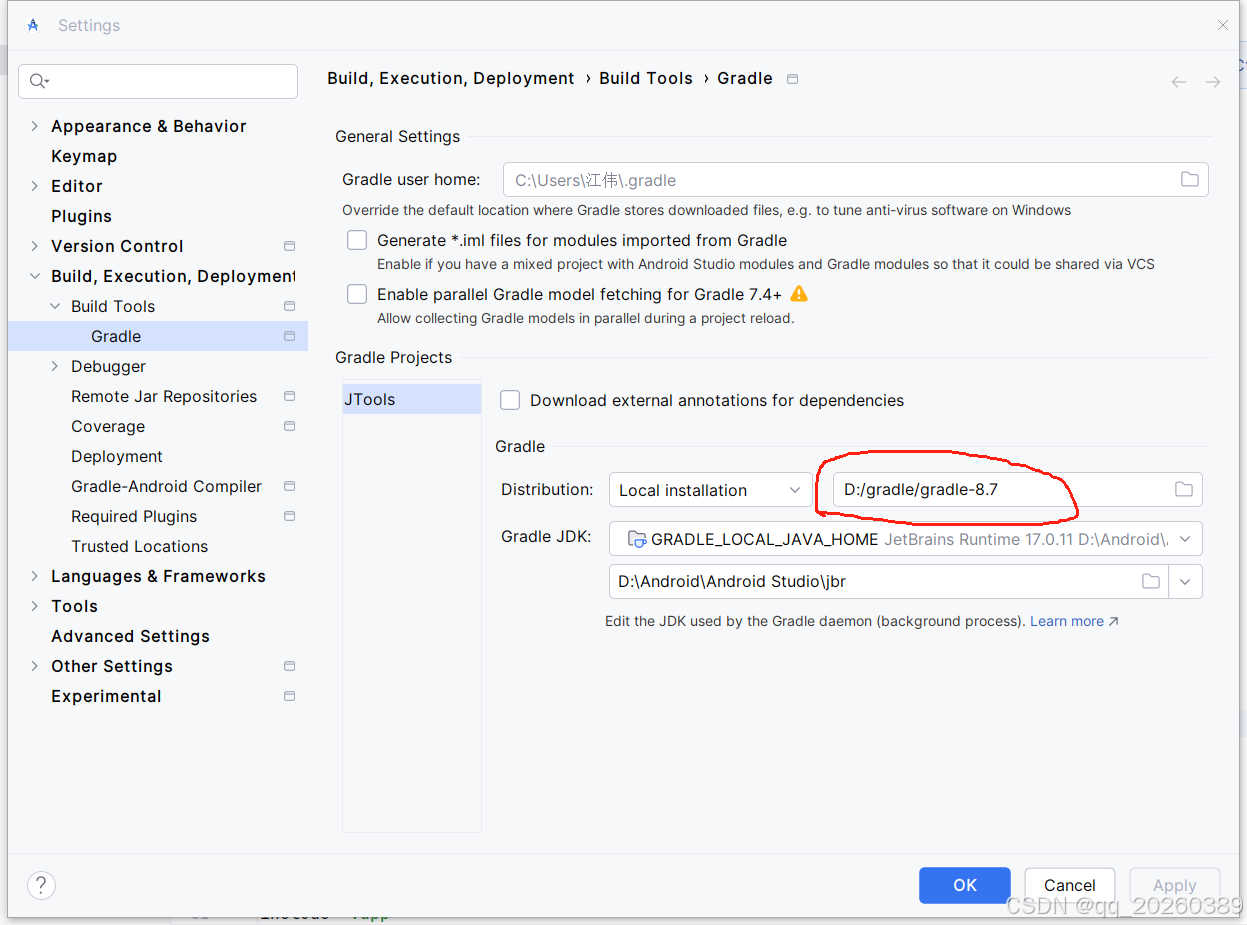
Task: Collapse the Build Tools node
Action: (55, 306)
